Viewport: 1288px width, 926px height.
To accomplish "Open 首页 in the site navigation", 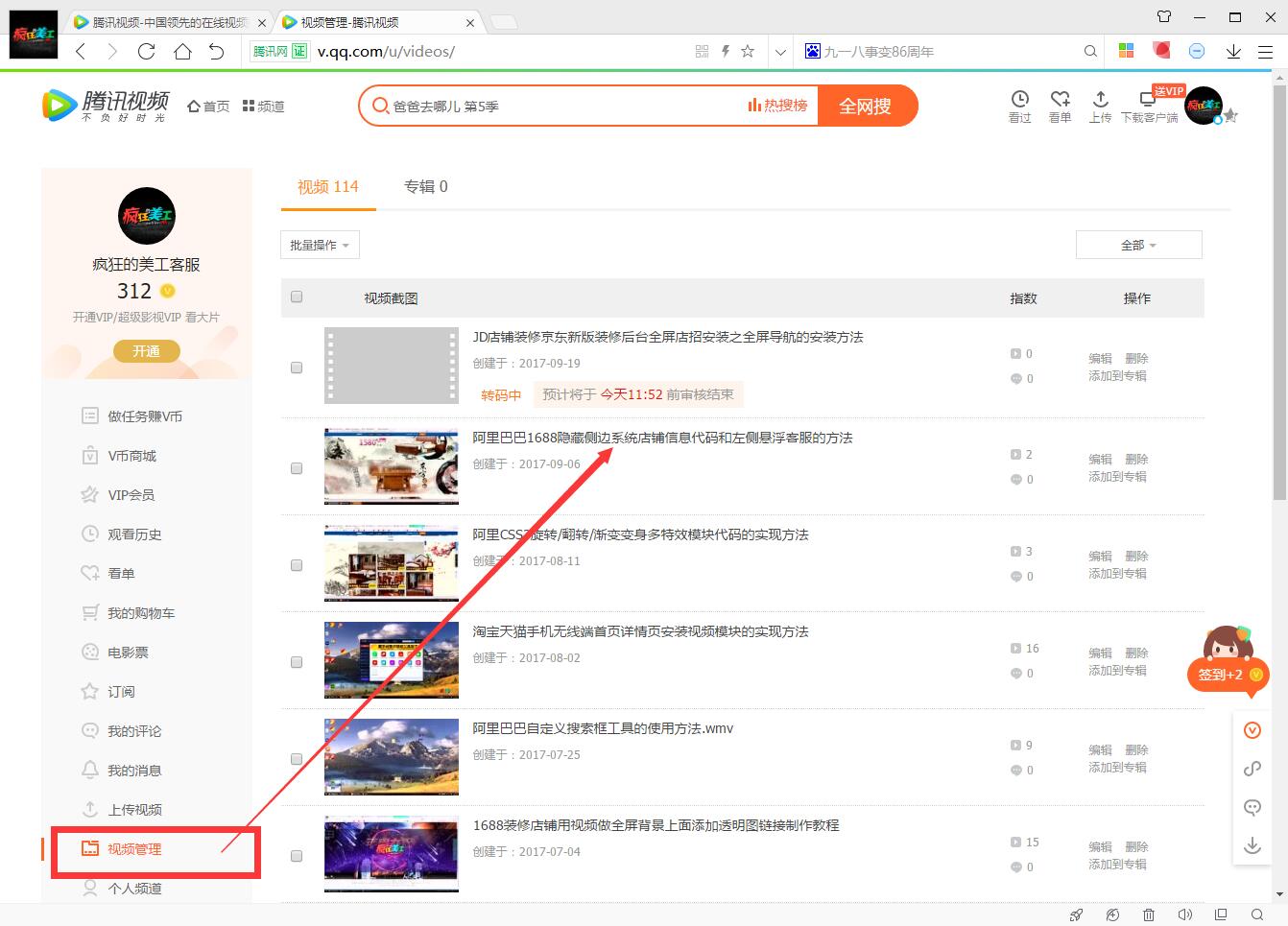I will pyautogui.click(x=208, y=107).
